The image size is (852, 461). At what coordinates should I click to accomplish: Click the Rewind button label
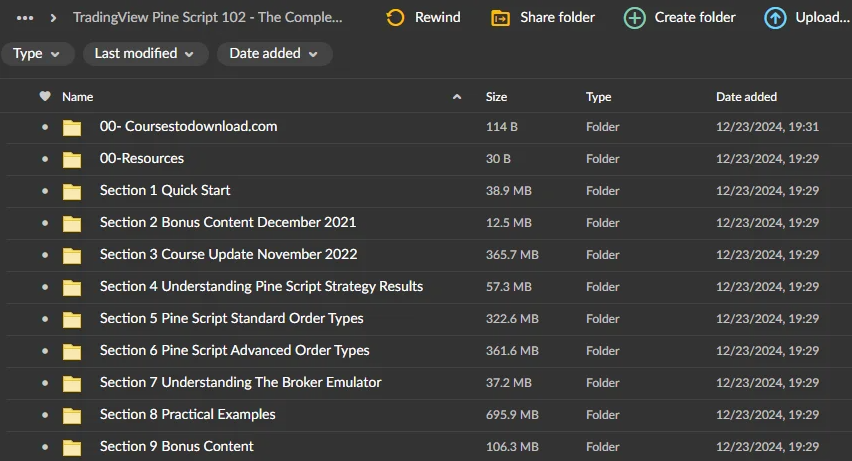point(437,17)
